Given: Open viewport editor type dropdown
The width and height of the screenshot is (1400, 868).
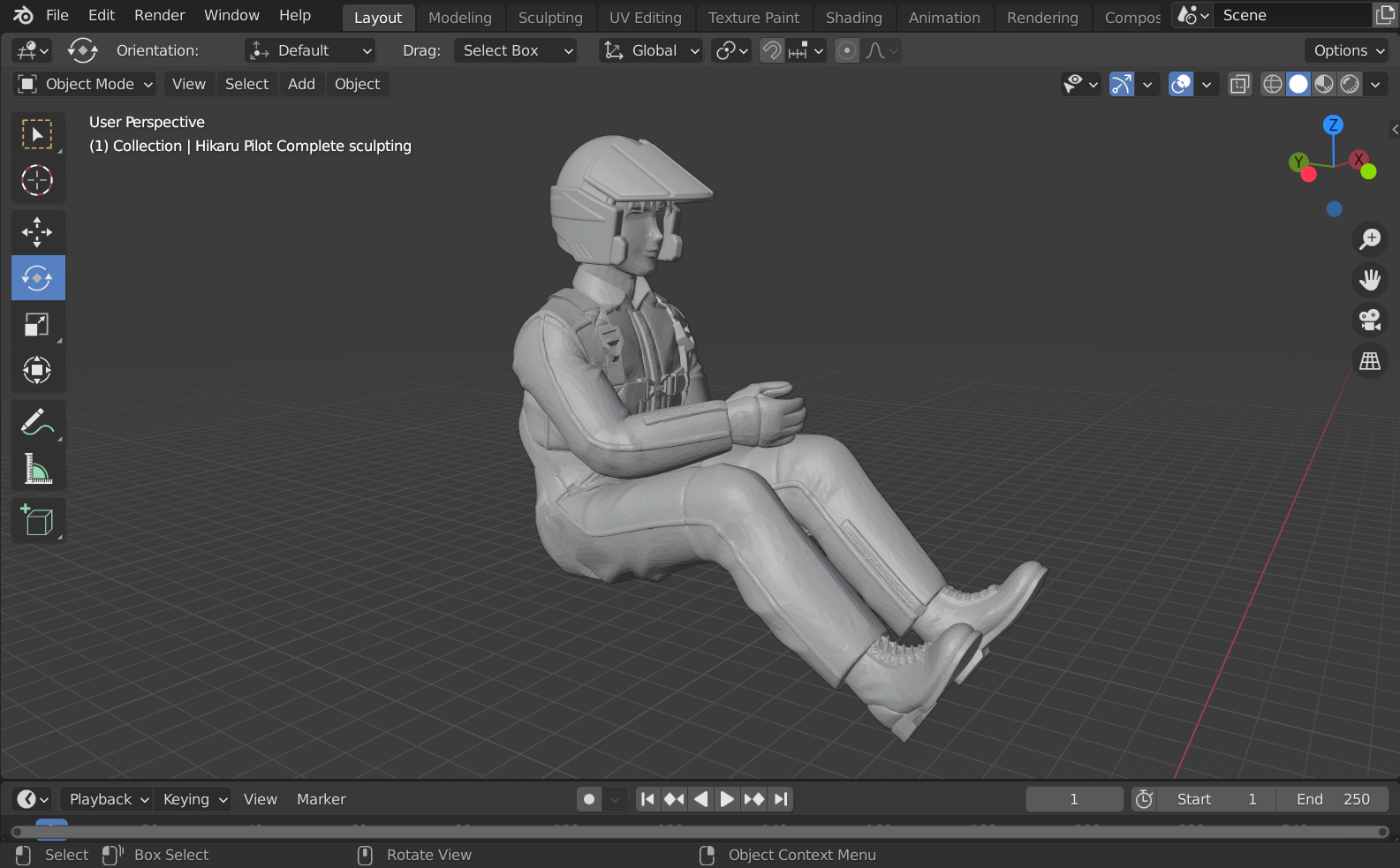Looking at the screenshot, I should click(32, 50).
